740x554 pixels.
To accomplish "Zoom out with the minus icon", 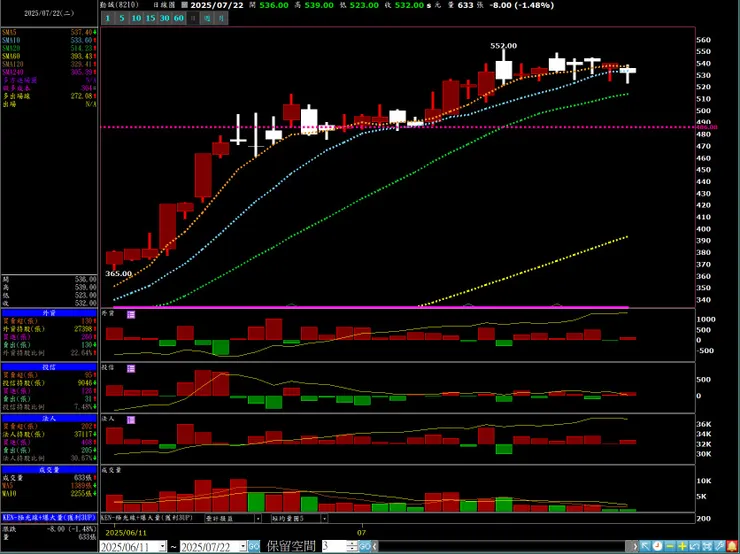I will (x=670, y=546).
